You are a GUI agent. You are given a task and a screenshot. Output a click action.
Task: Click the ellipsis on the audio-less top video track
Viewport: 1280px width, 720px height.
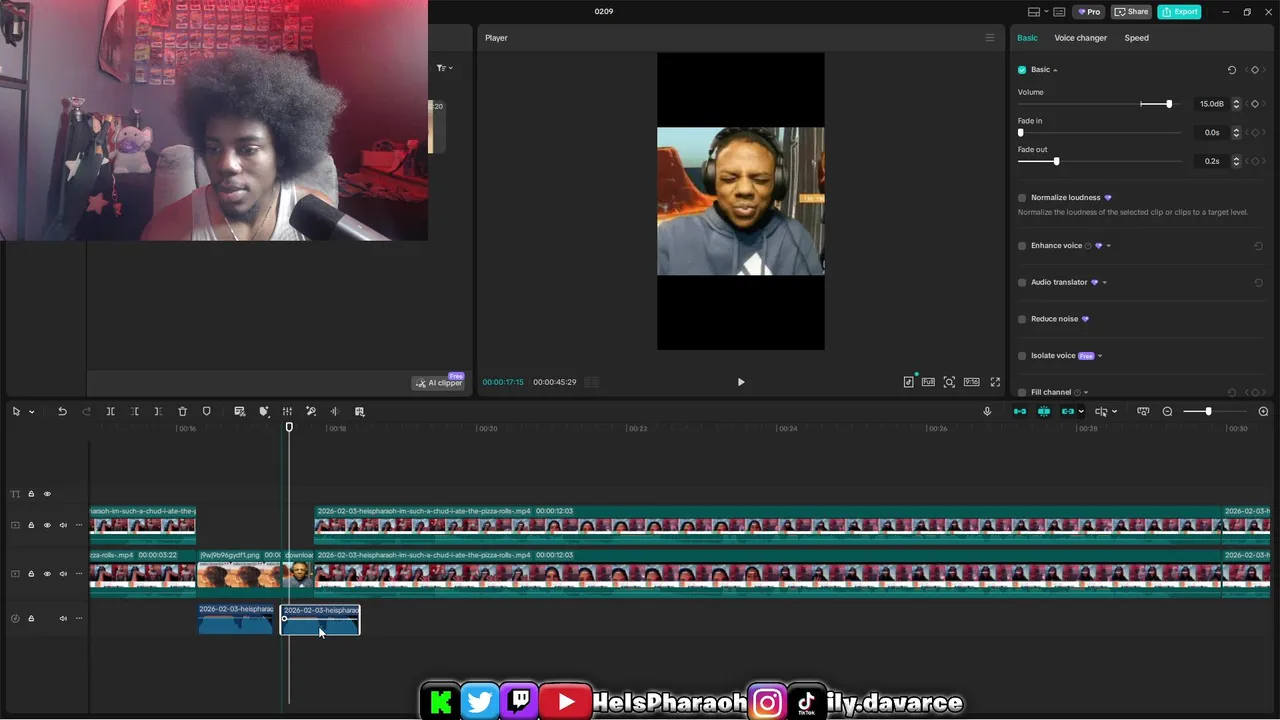(79, 525)
